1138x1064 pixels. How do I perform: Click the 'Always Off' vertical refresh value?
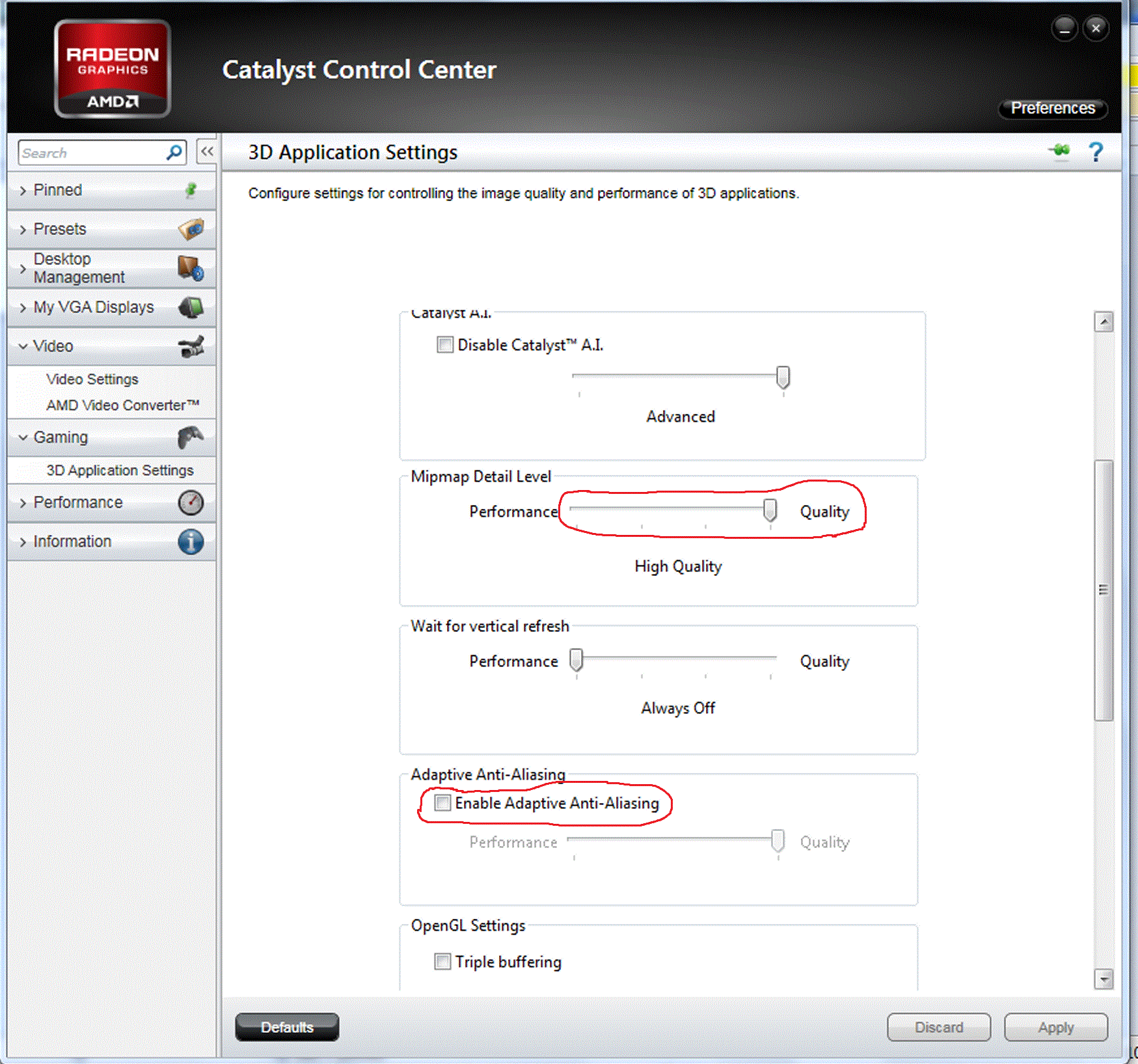pos(678,708)
